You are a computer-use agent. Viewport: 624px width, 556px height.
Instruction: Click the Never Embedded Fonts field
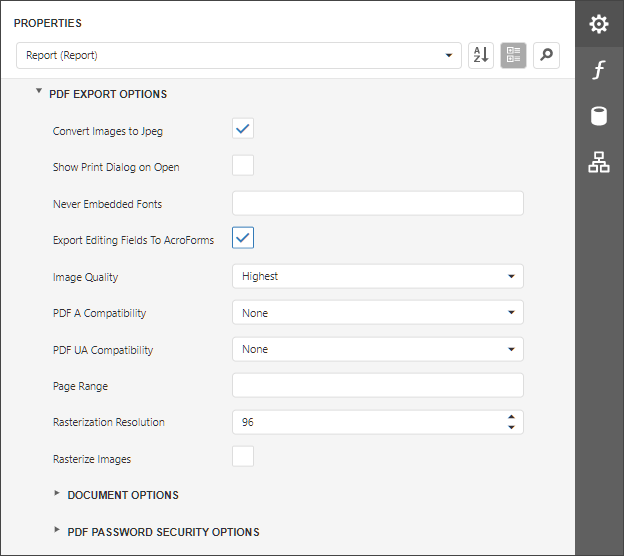click(378, 203)
